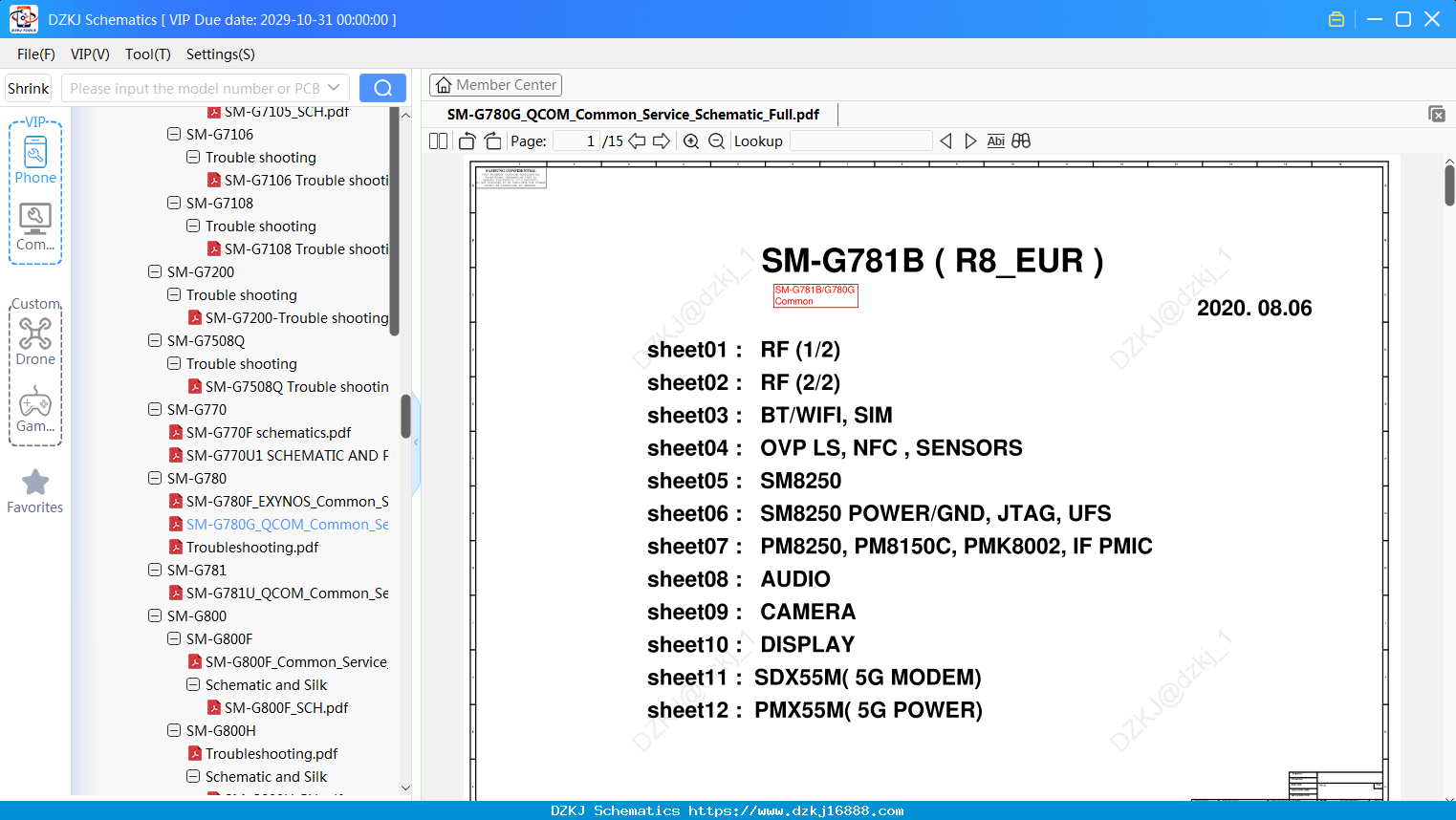Open the Phone category in sidebar
This screenshot has width=1456, height=820.
(35, 161)
